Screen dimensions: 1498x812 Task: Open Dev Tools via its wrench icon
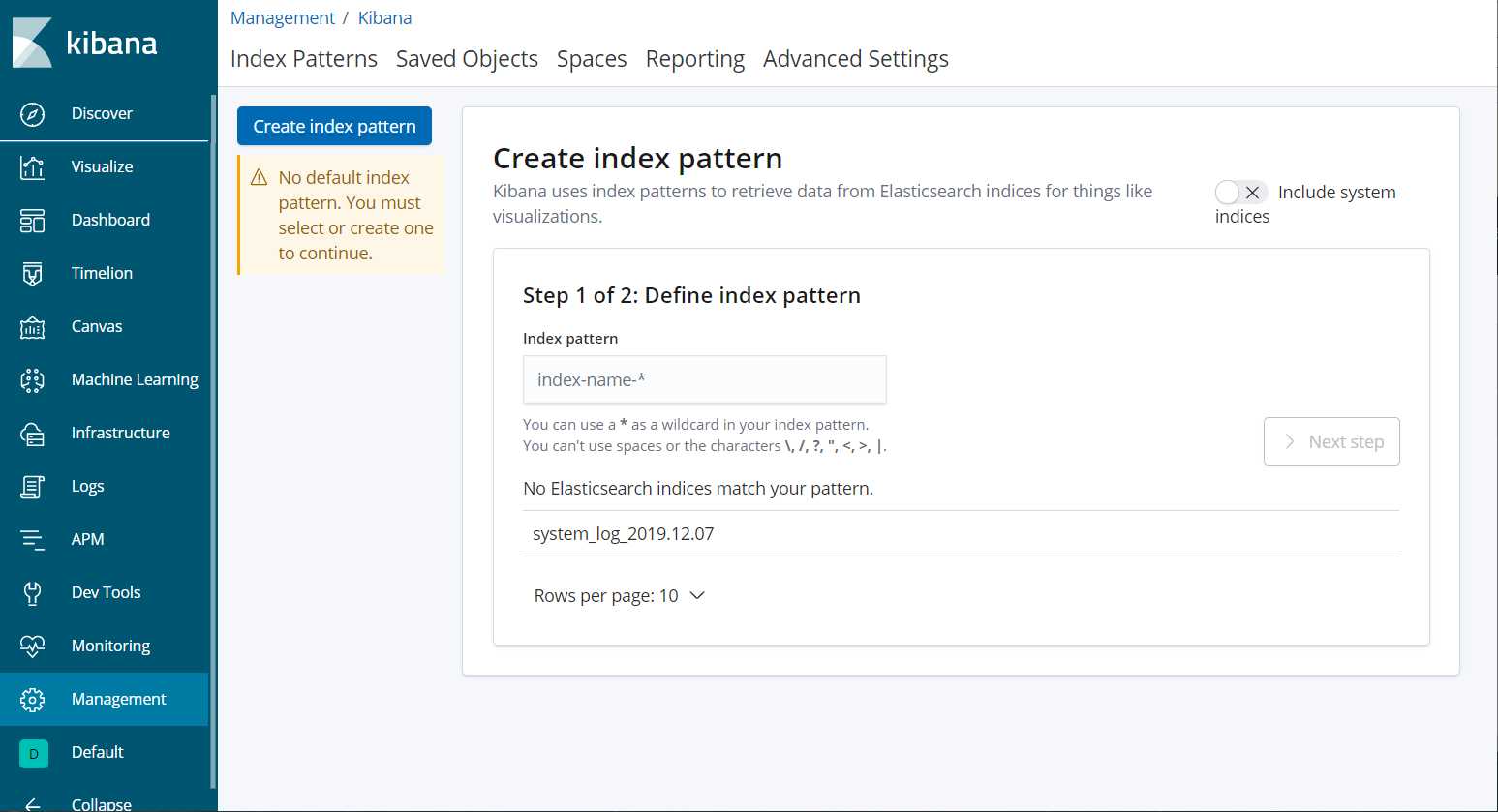click(32, 592)
